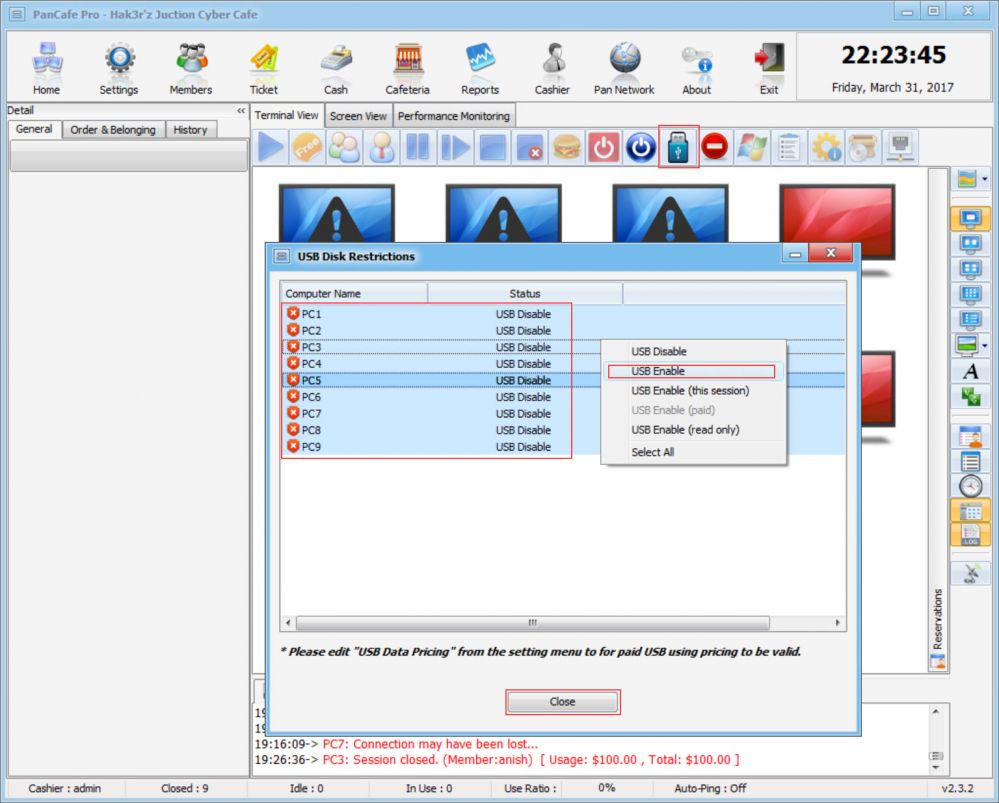Image resolution: width=999 pixels, height=803 pixels.
Task: Switch to the Terminal View tab
Action: point(287,115)
